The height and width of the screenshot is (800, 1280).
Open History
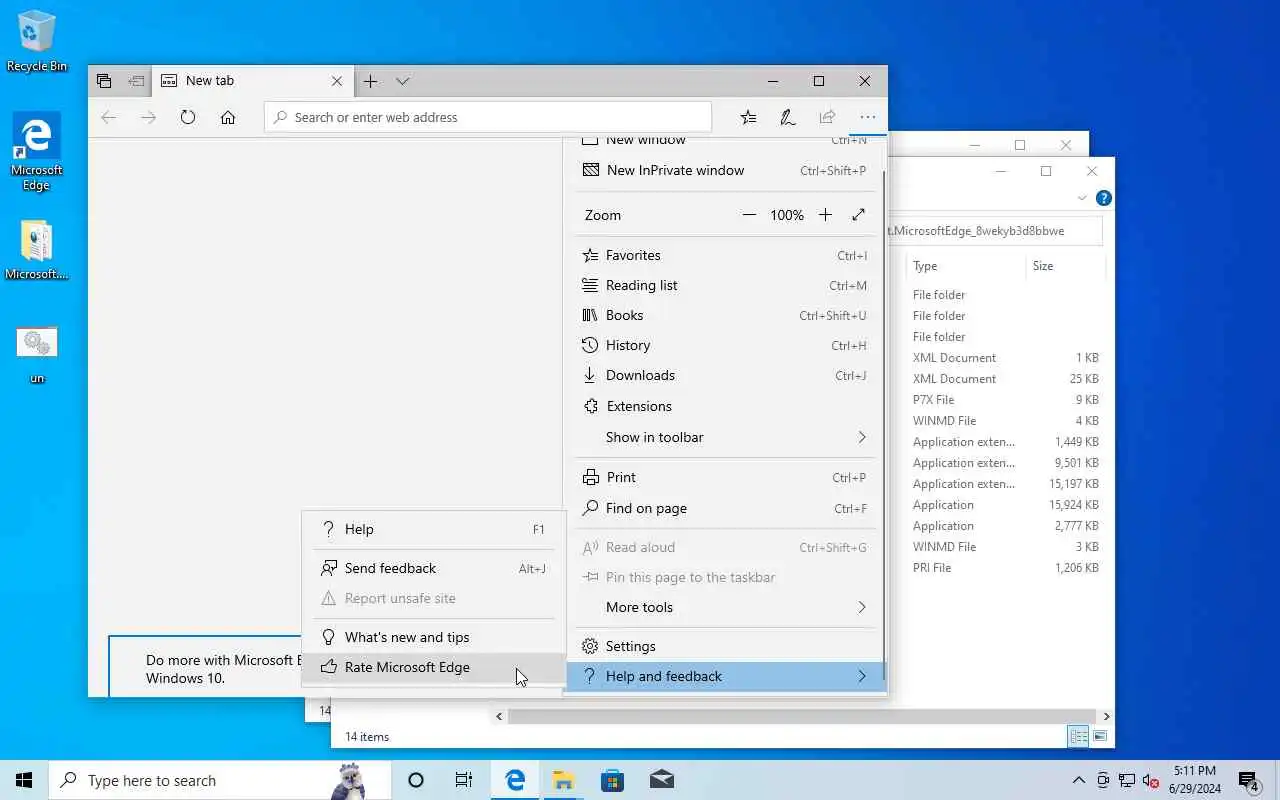point(725,345)
